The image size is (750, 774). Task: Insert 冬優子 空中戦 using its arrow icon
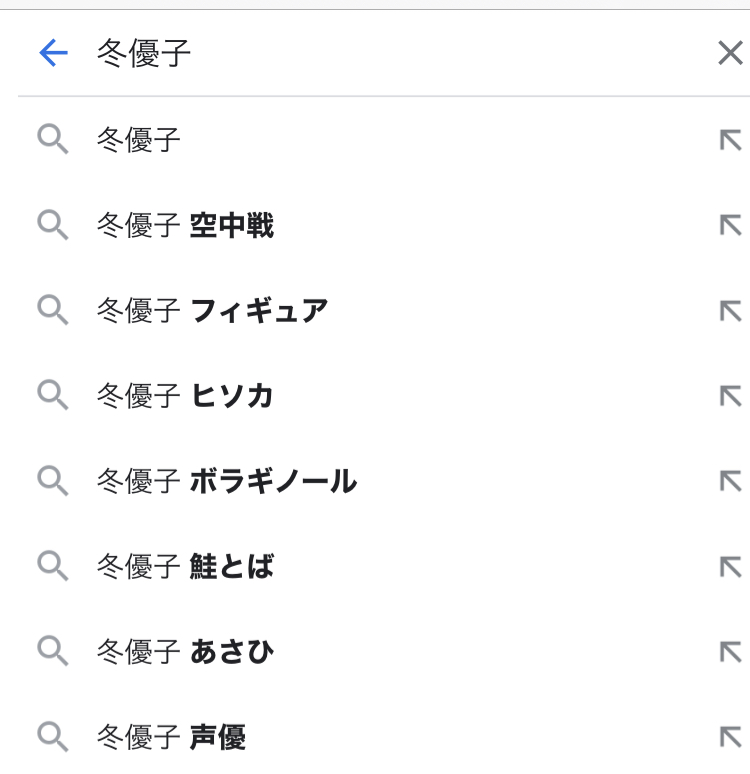tap(731, 226)
